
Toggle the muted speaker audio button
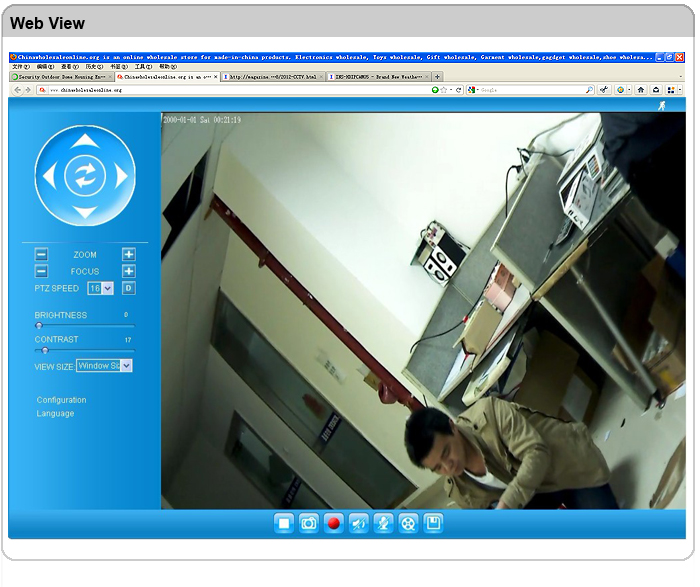pos(359,523)
